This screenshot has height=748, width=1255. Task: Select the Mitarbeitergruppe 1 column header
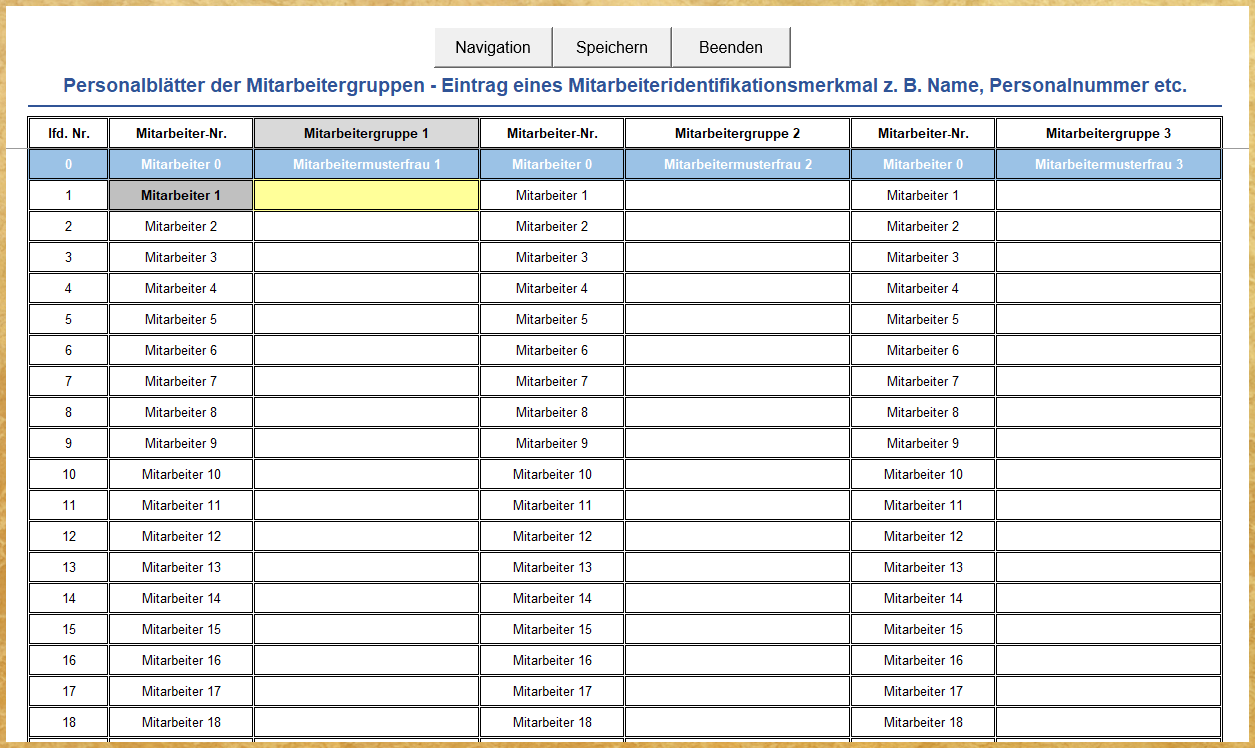point(366,133)
